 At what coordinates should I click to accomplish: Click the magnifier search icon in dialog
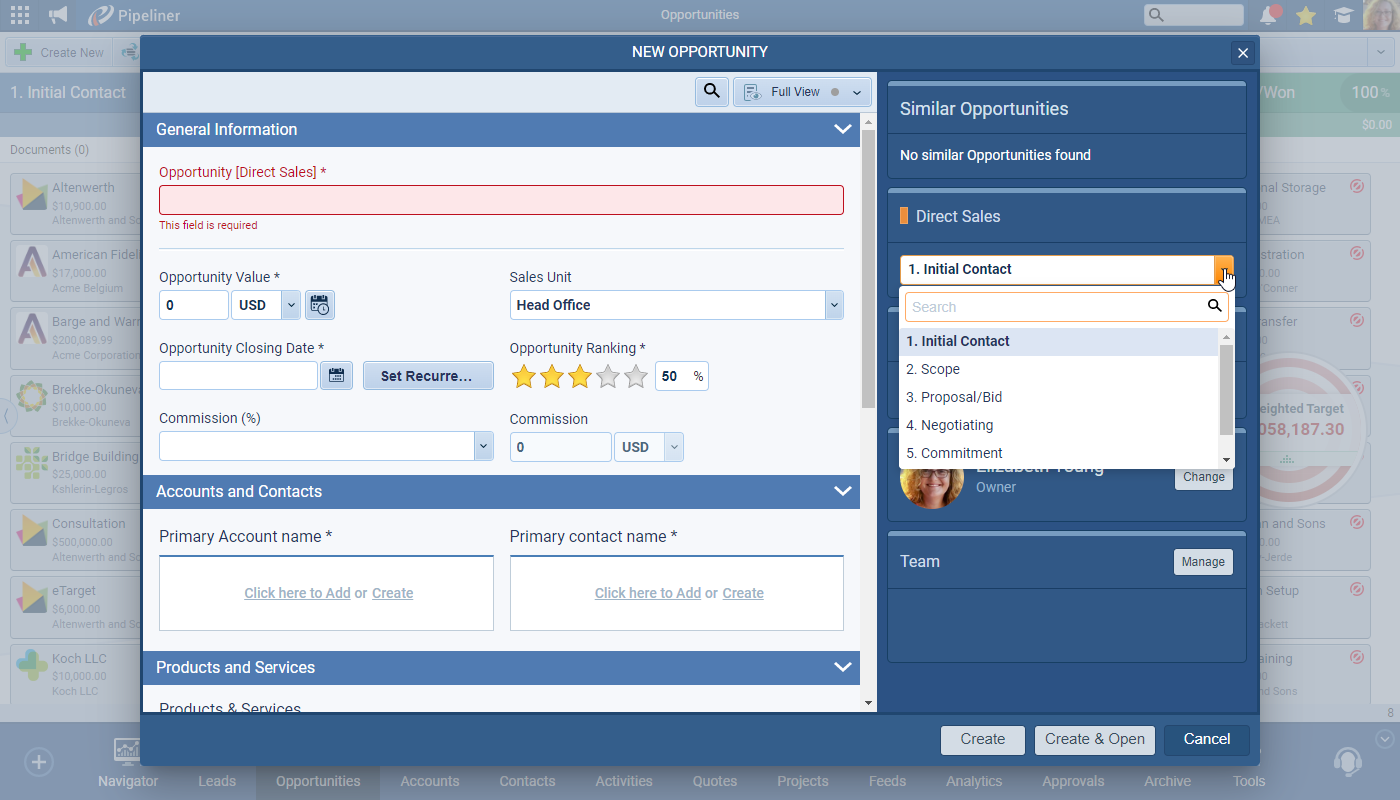711,92
